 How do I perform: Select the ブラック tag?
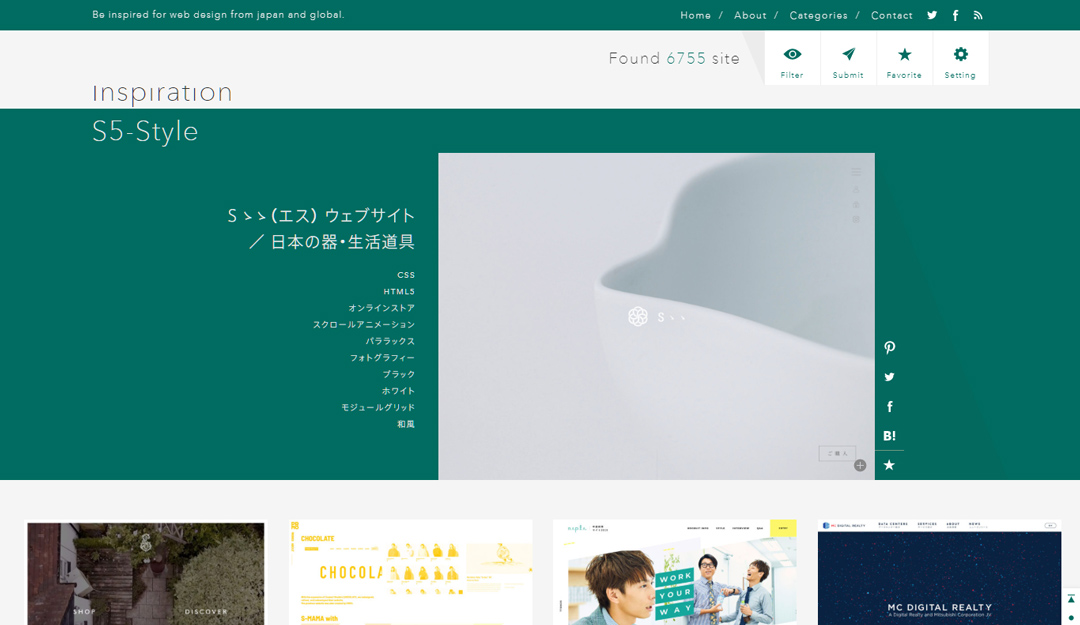tap(399, 374)
